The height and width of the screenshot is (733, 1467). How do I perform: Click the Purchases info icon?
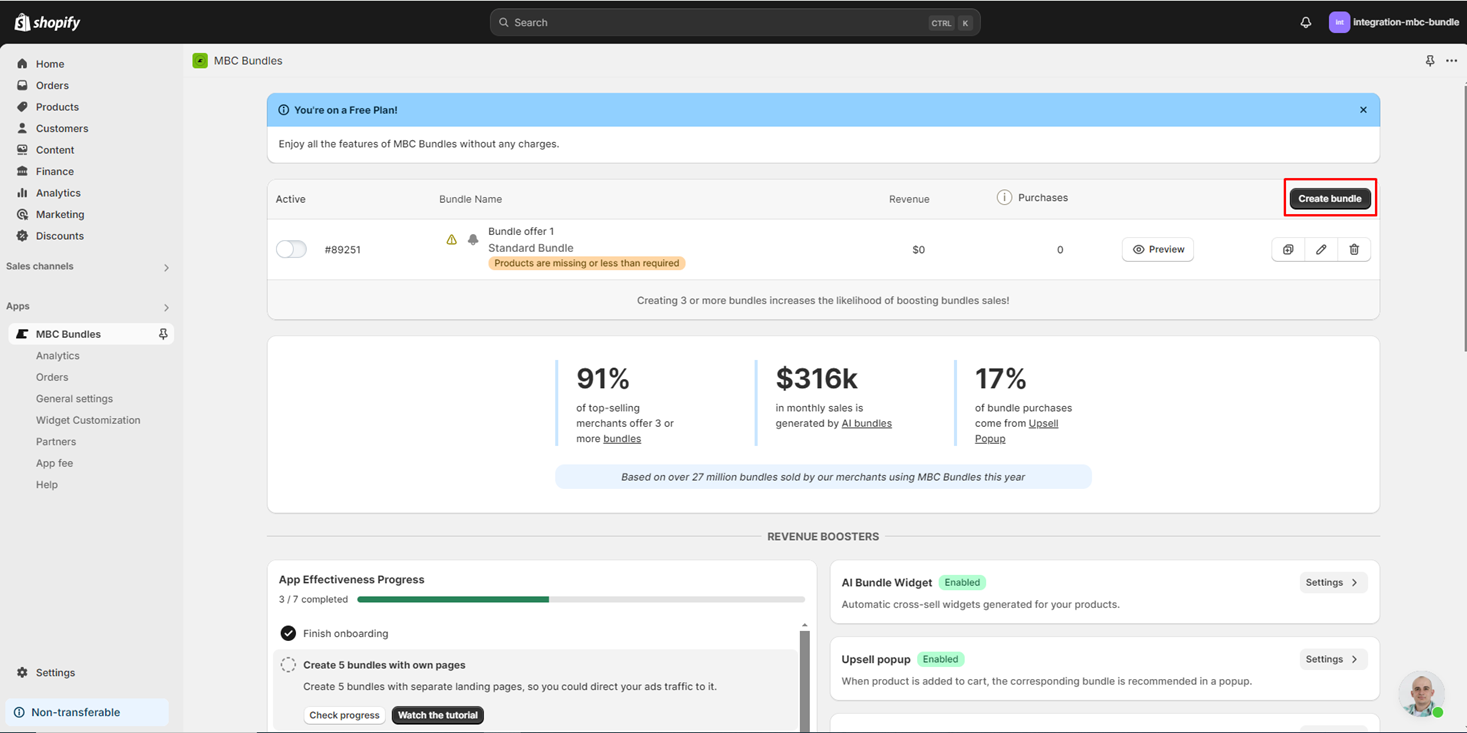click(x=1004, y=198)
